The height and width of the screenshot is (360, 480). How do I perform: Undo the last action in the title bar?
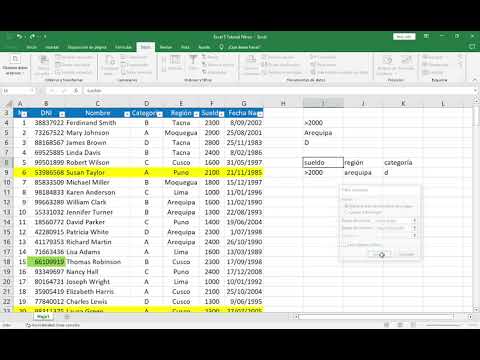20,36
